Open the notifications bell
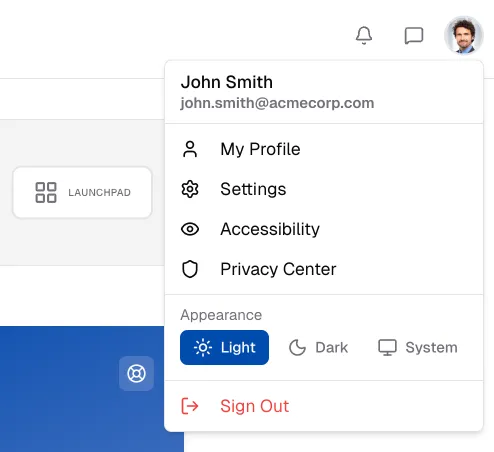This screenshot has height=452, width=494. pyautogui.click(x=364, y=35)
